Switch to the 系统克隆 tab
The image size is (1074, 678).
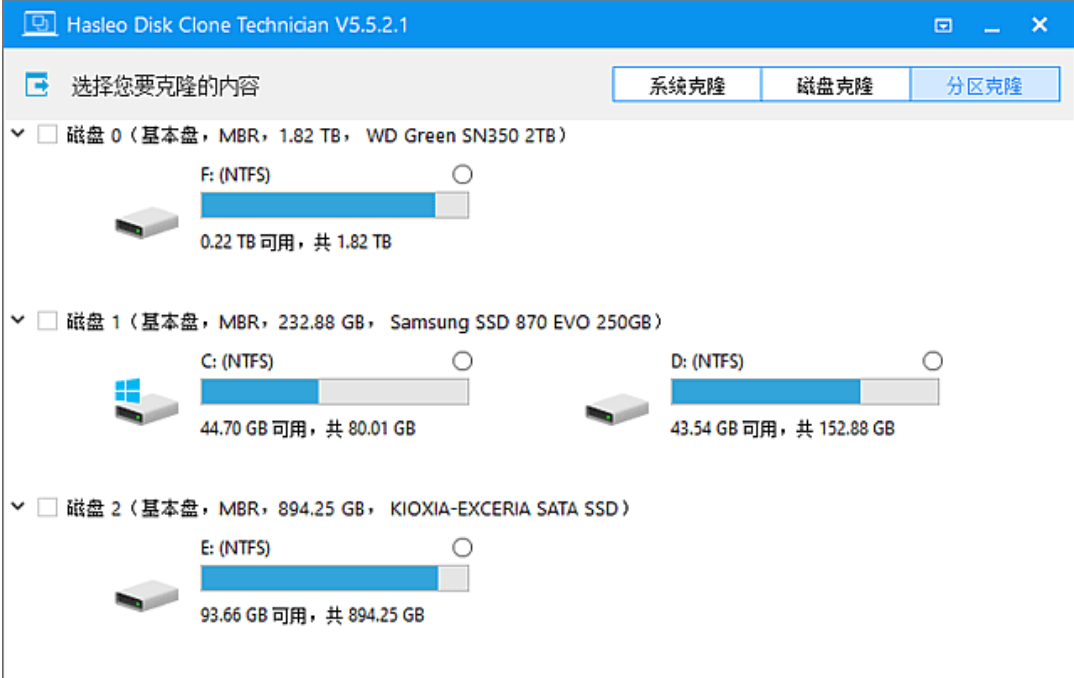[686, 85]
